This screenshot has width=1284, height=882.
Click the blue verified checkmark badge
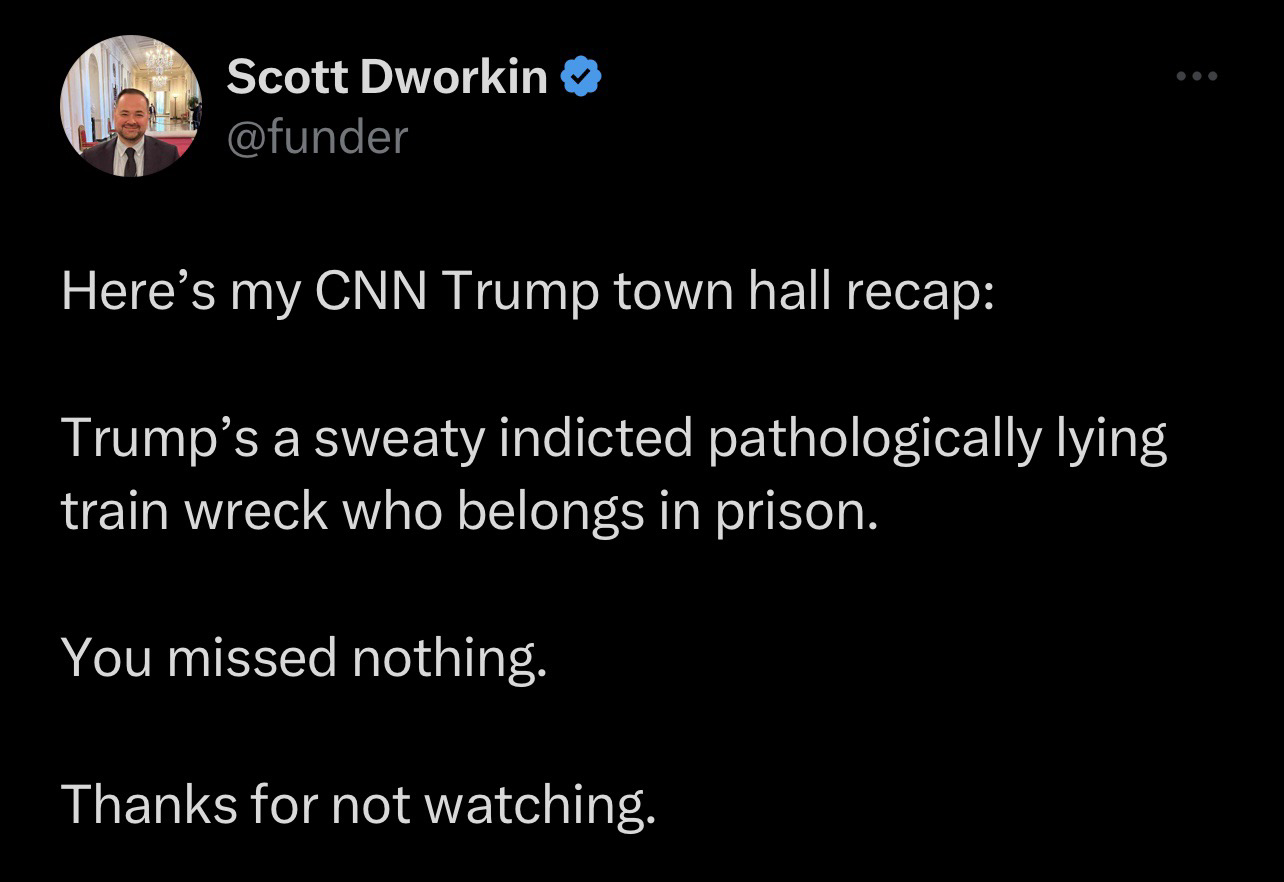[581, 77]
